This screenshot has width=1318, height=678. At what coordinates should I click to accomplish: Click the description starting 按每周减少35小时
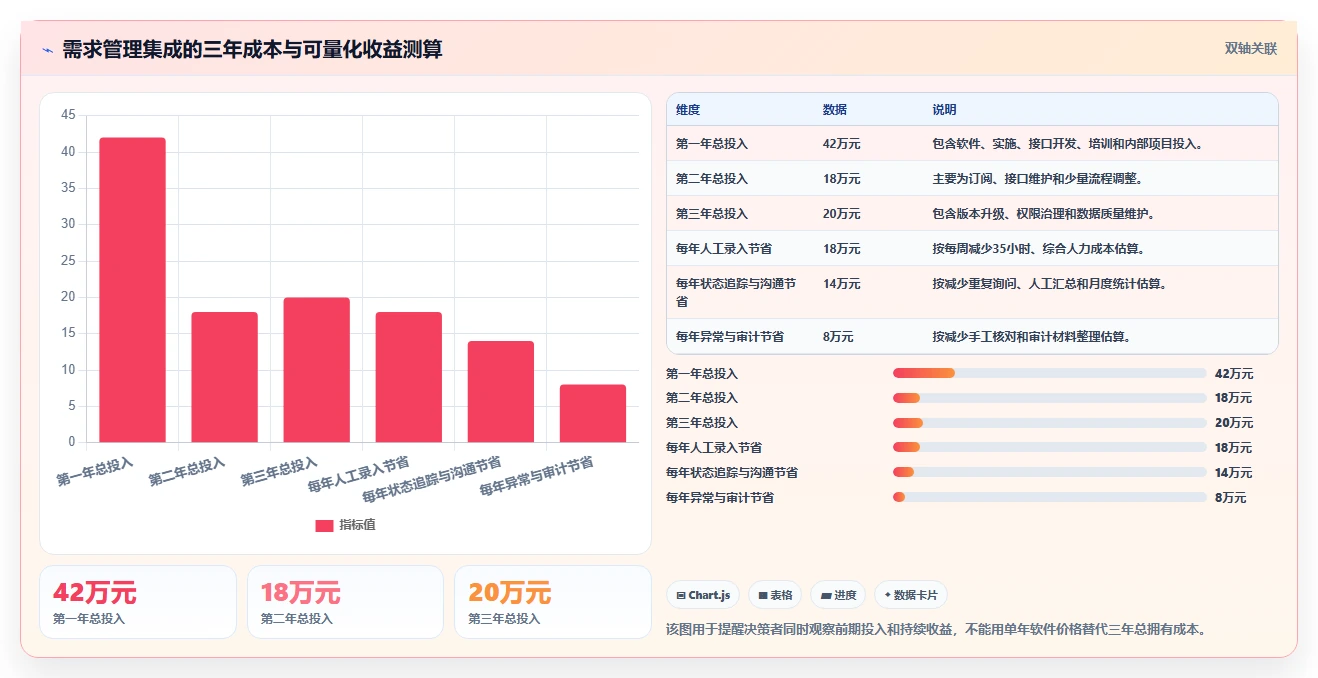coord(1039,249)
